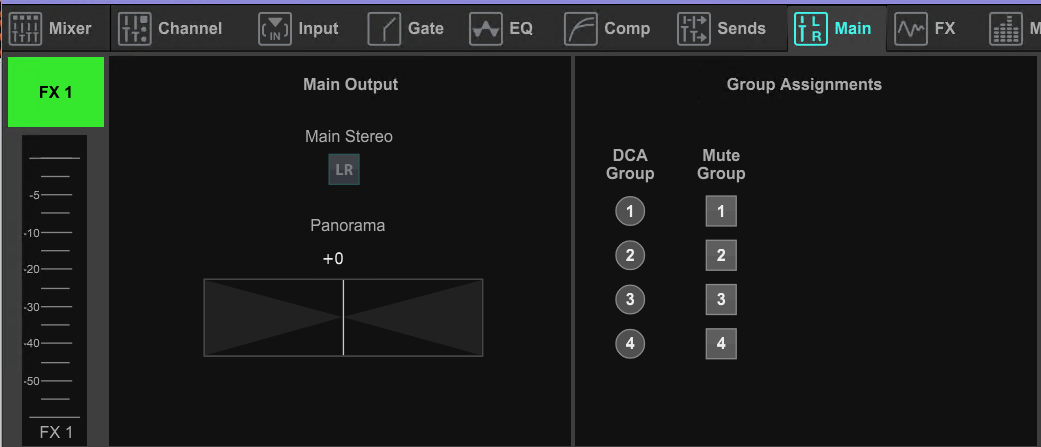Click the EQ curve icon
This screenshot has height=447, width=1041.
(485, 29)
